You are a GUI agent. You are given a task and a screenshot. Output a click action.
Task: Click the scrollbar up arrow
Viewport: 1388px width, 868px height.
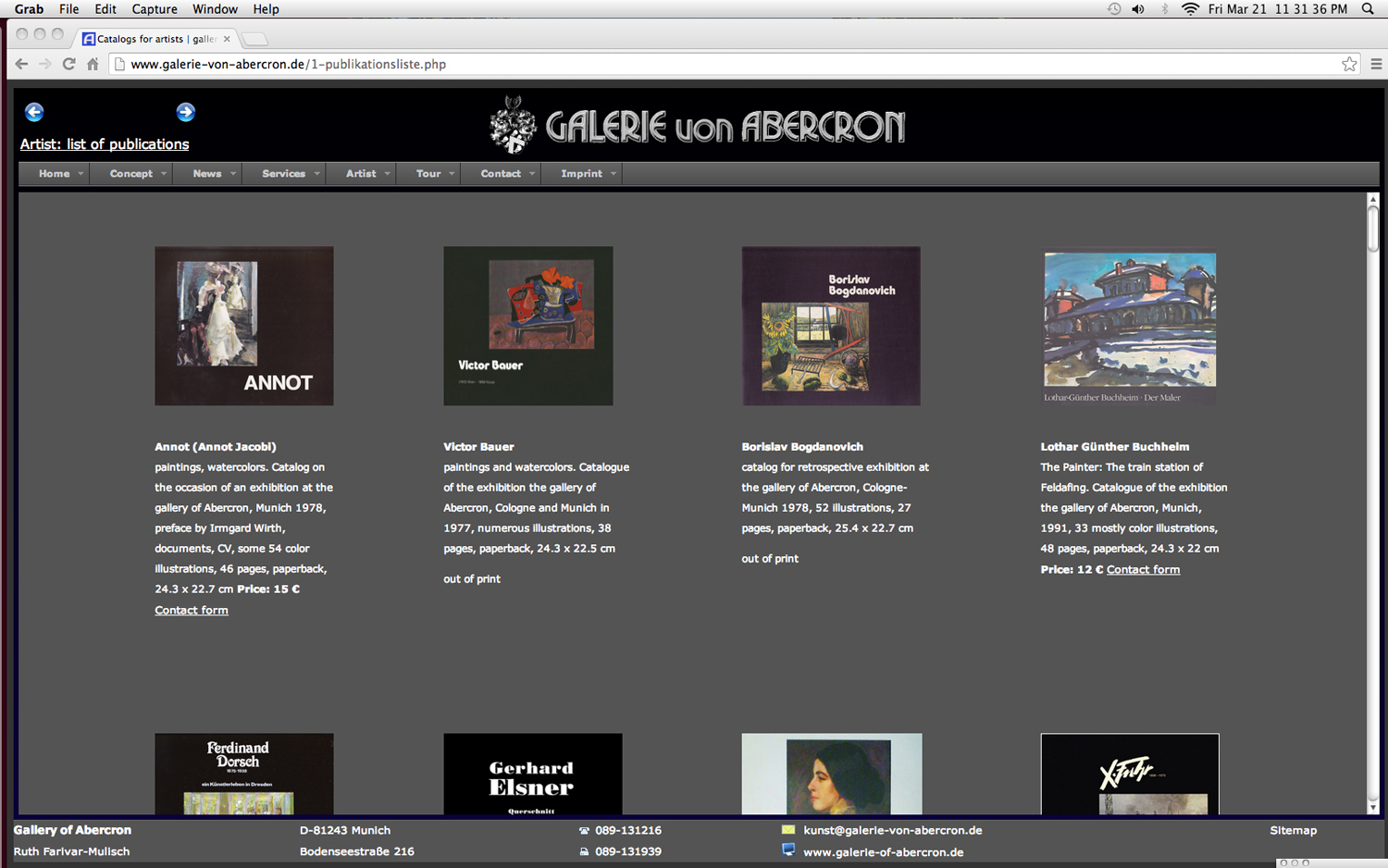[1373, 199]
